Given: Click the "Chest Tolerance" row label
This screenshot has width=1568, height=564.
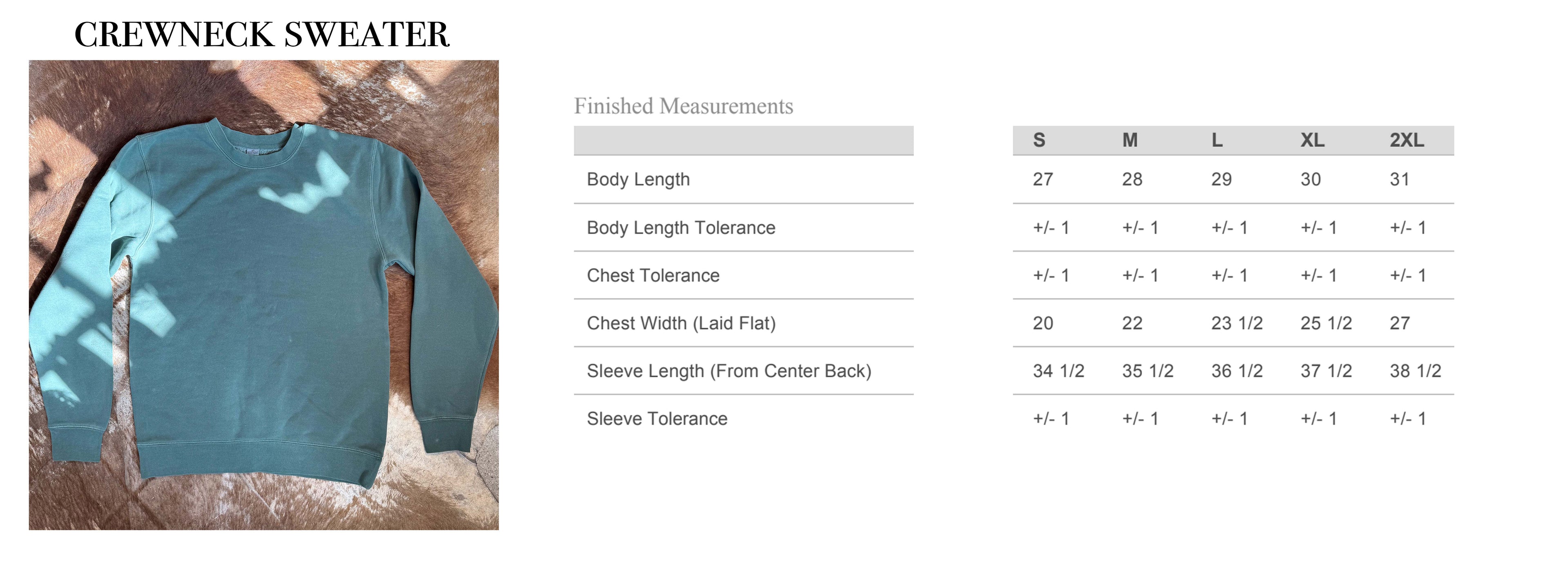Looking at the screenshot, I should [x=653, y=276].
